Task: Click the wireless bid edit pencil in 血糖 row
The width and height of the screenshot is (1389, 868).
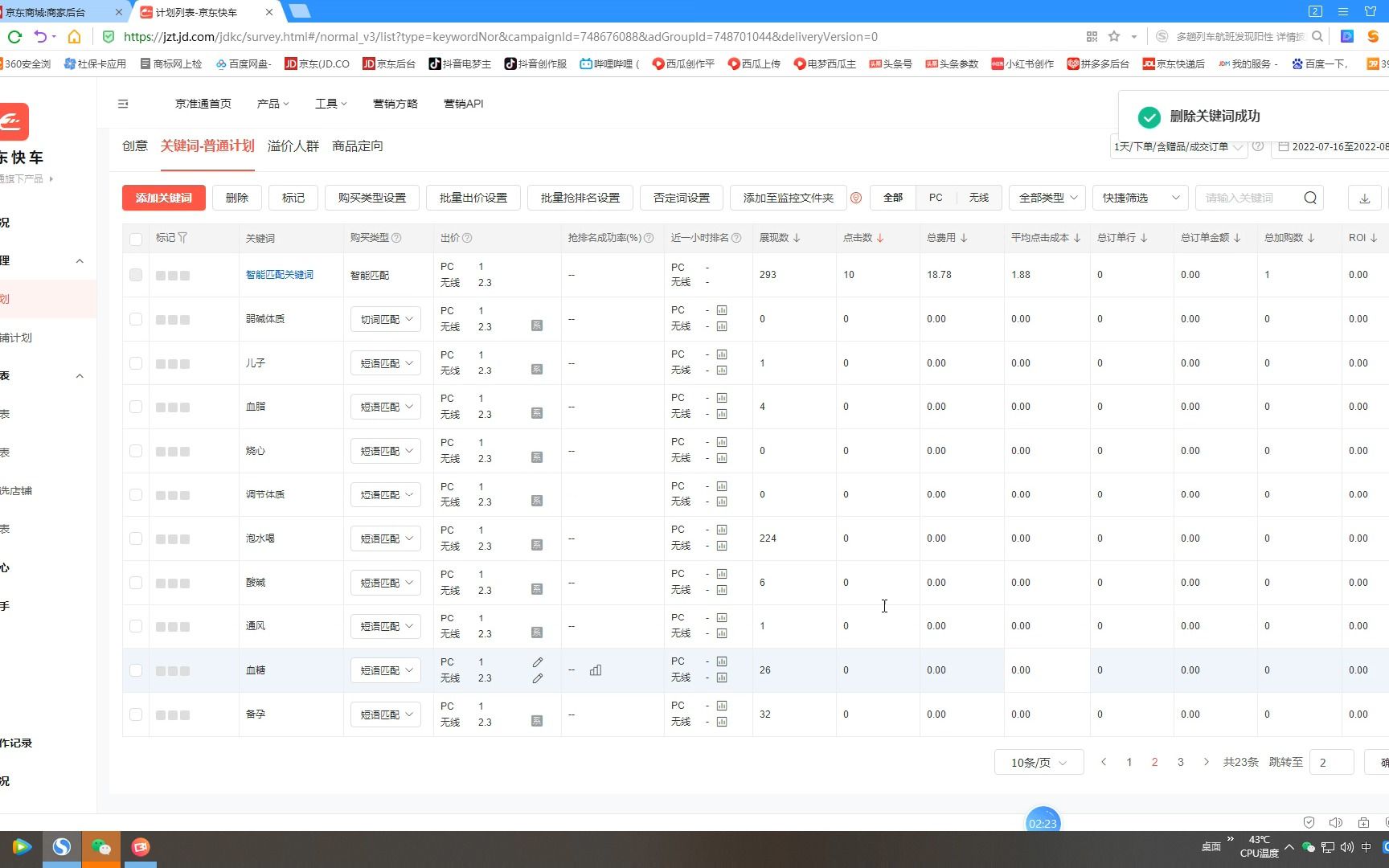Action: coord(538,678)
